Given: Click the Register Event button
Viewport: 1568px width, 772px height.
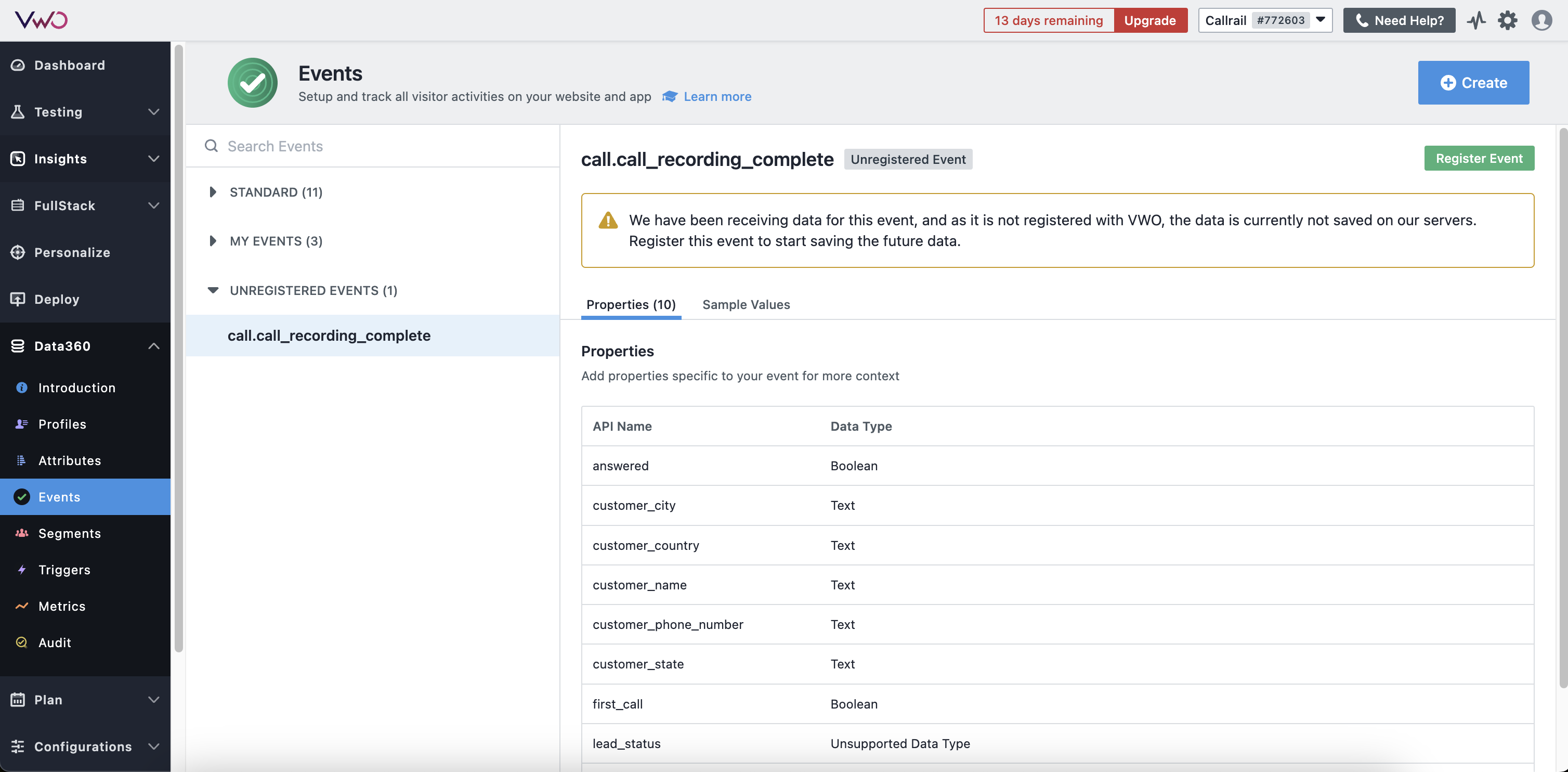Looking at the screenshot, I should click(x=1479, y=158).
